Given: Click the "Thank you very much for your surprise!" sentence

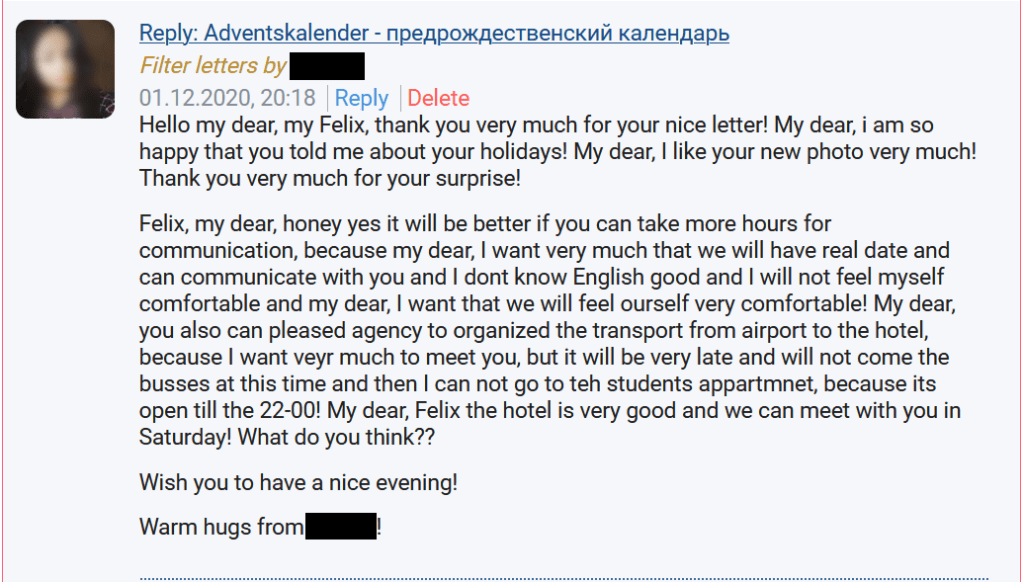Looking at the screenshot, I should click(x=330, y=179).
